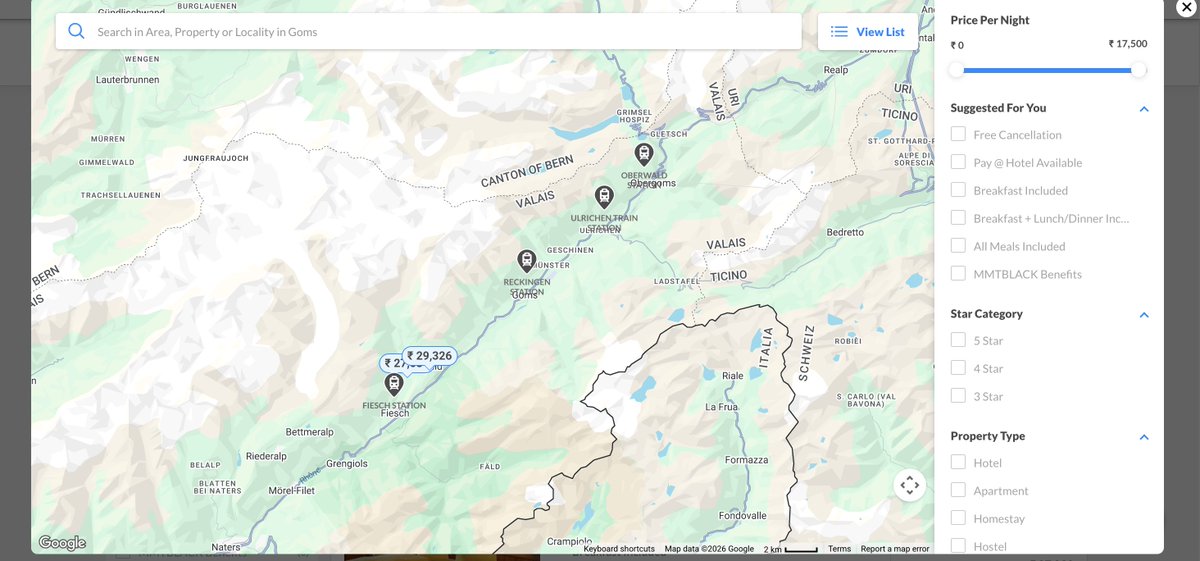Viewport: 1200px width, 561px height.
Task: Click the maximum price slider handle
Action: pyautogui.click(x=1138, y=70)
